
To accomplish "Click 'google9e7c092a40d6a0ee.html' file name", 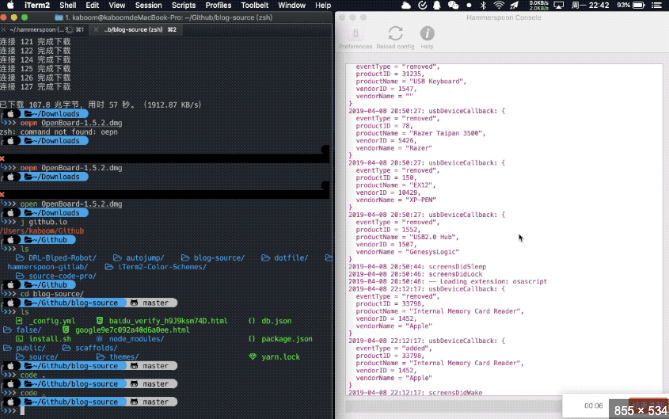I will tap(132, 330).
